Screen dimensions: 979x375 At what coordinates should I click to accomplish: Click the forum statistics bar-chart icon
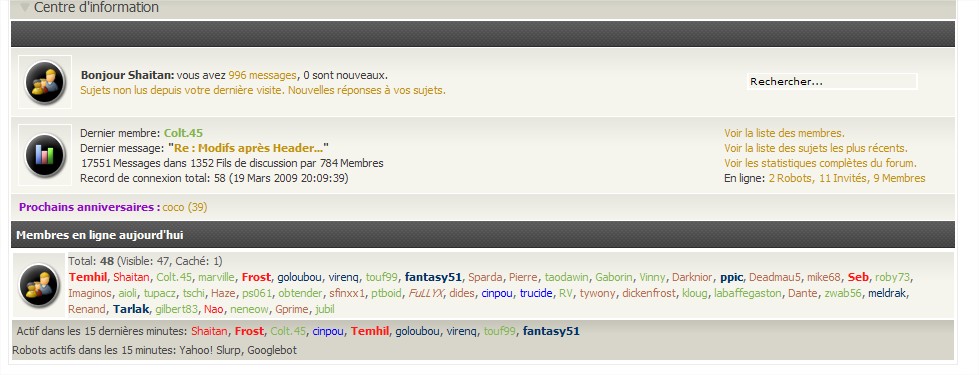(x=45, y=155)
